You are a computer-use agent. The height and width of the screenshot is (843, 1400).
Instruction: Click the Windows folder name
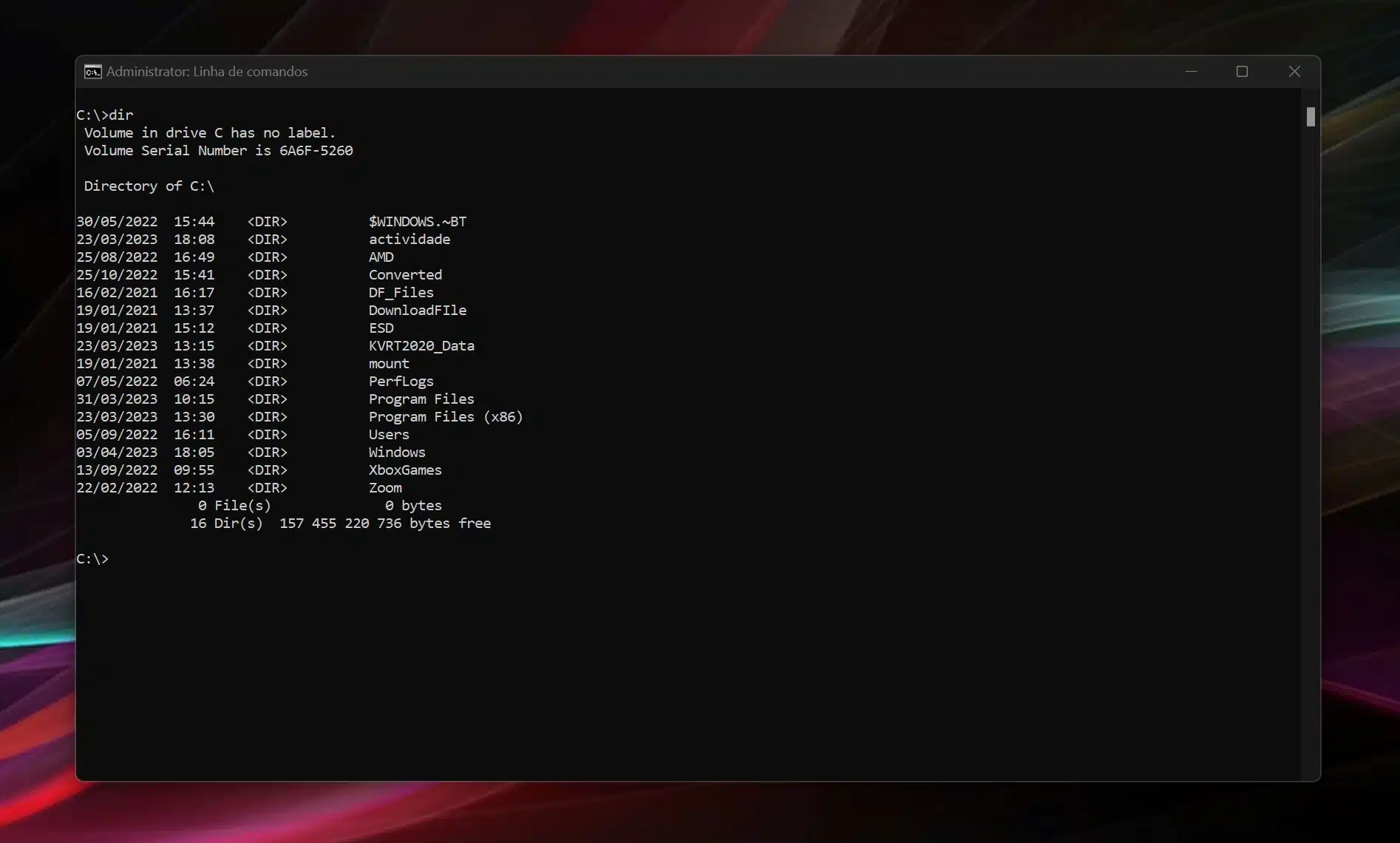click(397, 452)
